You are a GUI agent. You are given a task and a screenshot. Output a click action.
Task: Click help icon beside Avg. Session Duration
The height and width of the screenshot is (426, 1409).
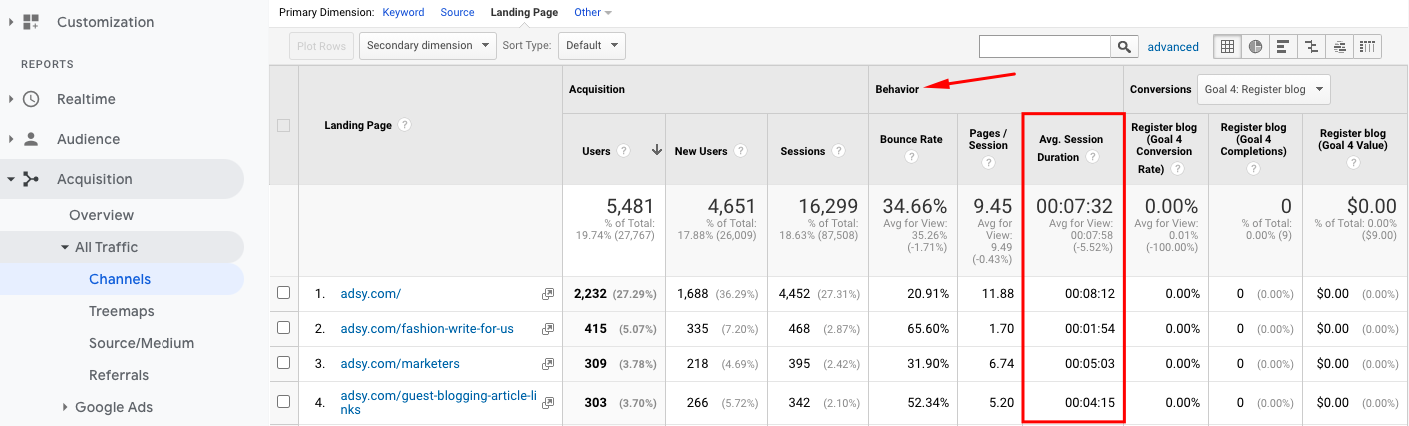pos(1093,157)
